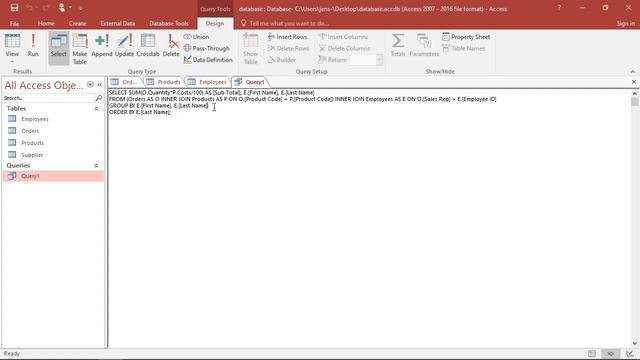Screen dimensions: 640x360
Task: Choose the Select query type
Action: 59,48
